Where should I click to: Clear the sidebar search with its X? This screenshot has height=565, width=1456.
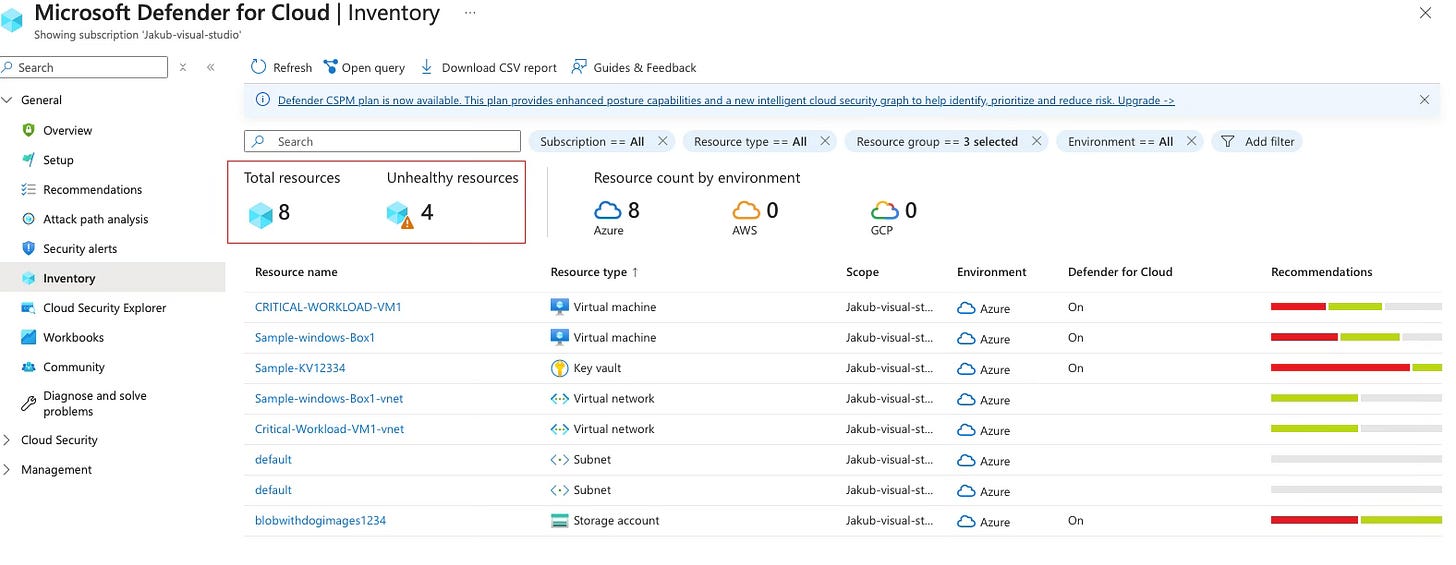click(183, 67)
